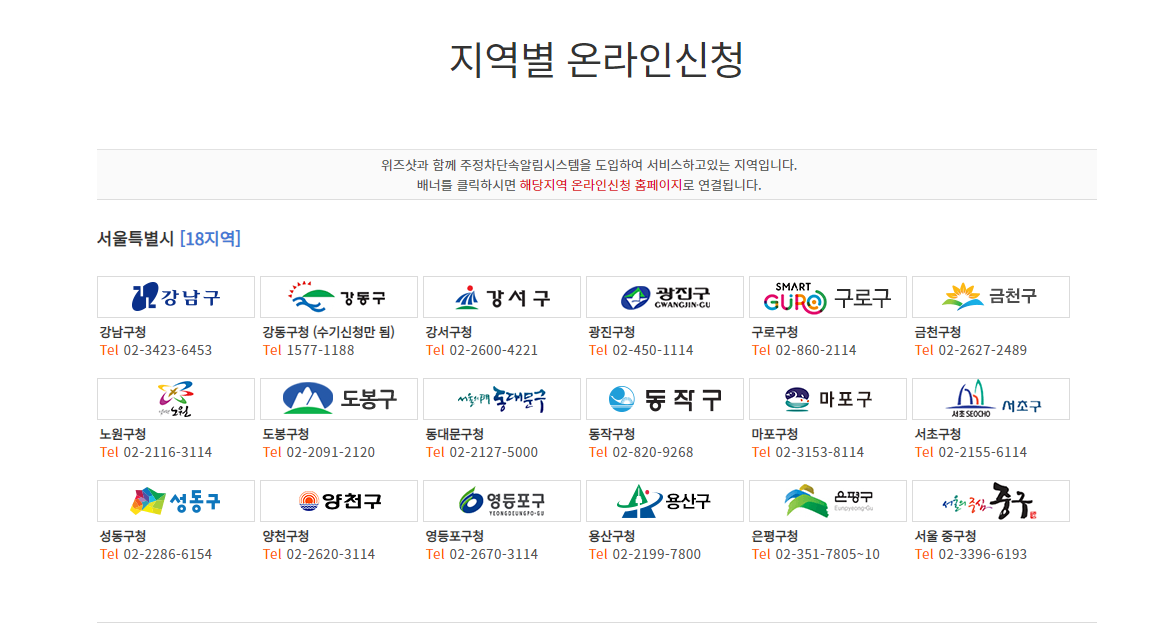Select phone number 02-2627-2489

coord(983,351)
